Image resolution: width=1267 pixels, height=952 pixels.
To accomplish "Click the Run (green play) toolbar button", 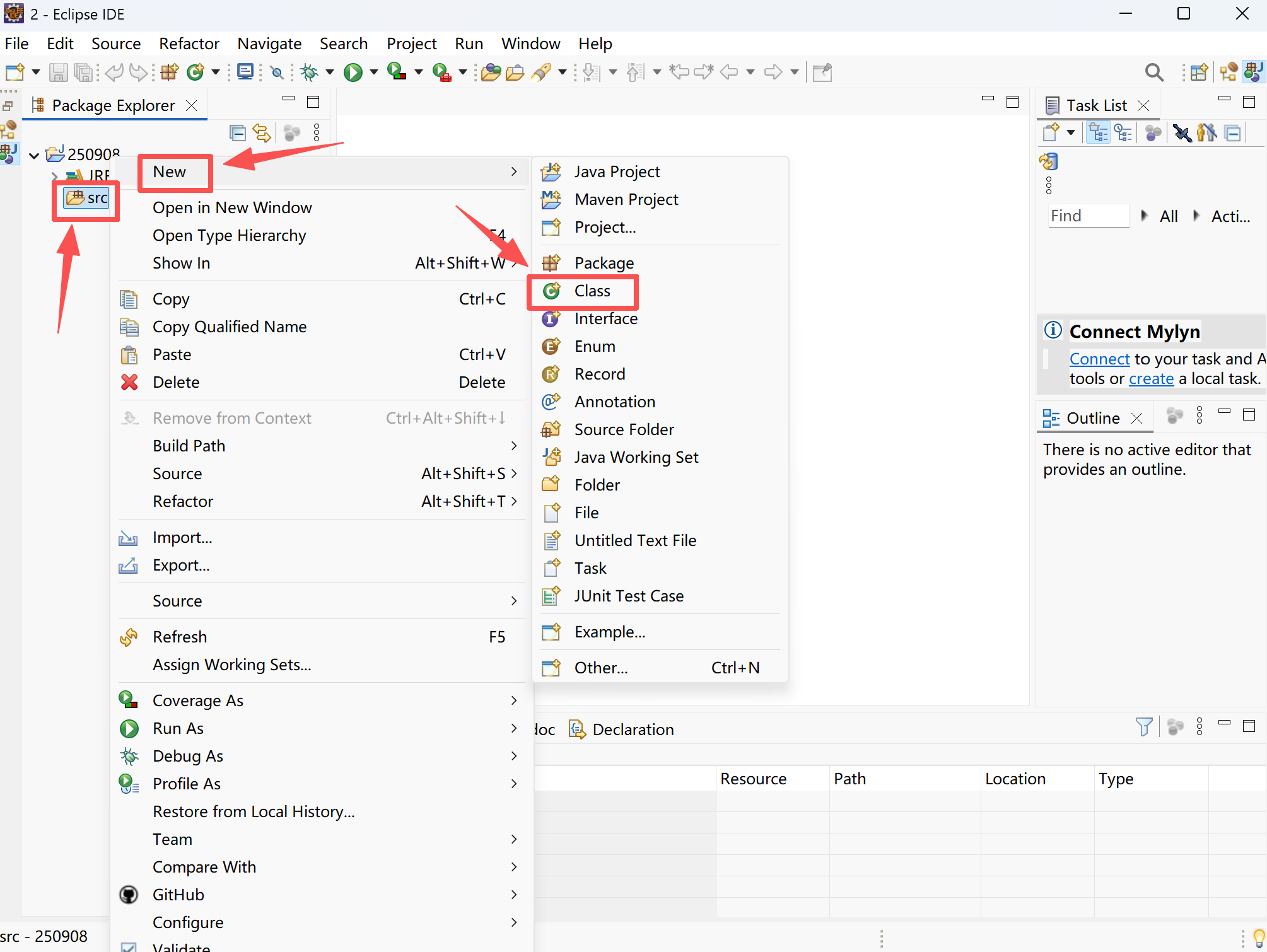I will (x=353, y=73).
